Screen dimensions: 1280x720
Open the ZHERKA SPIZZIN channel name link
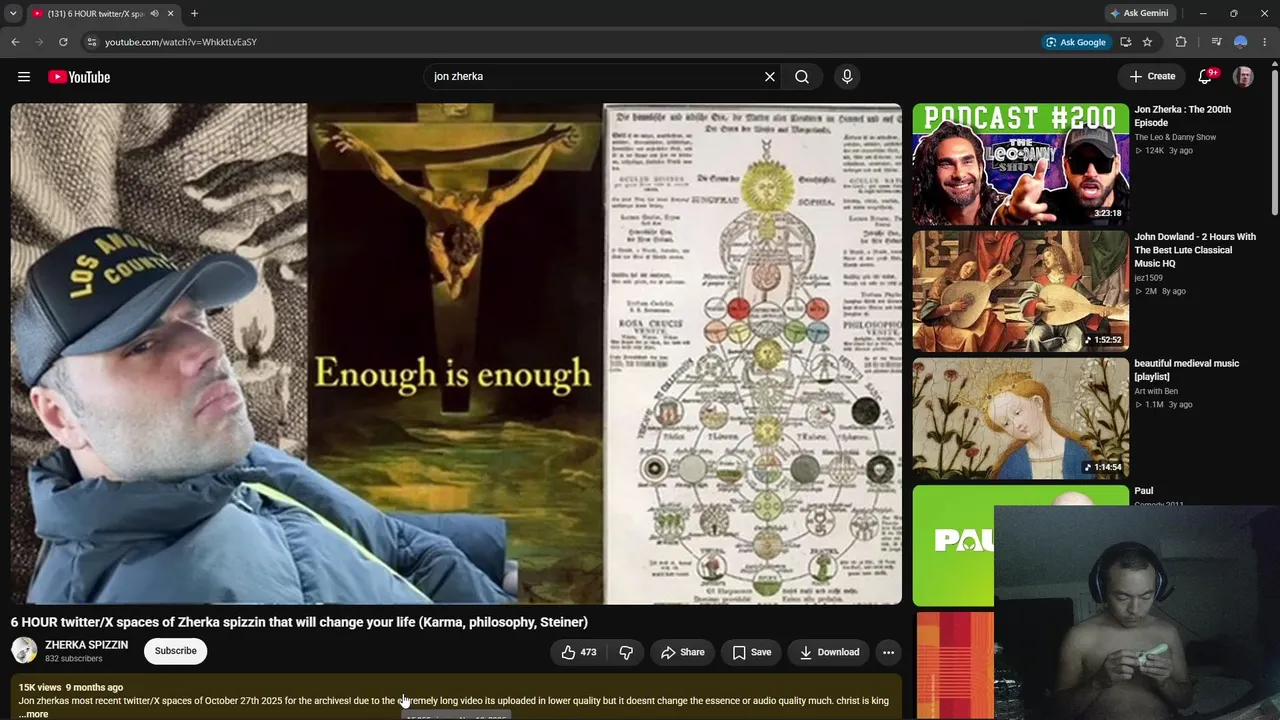pyautogui.click(x=86, y=645)
